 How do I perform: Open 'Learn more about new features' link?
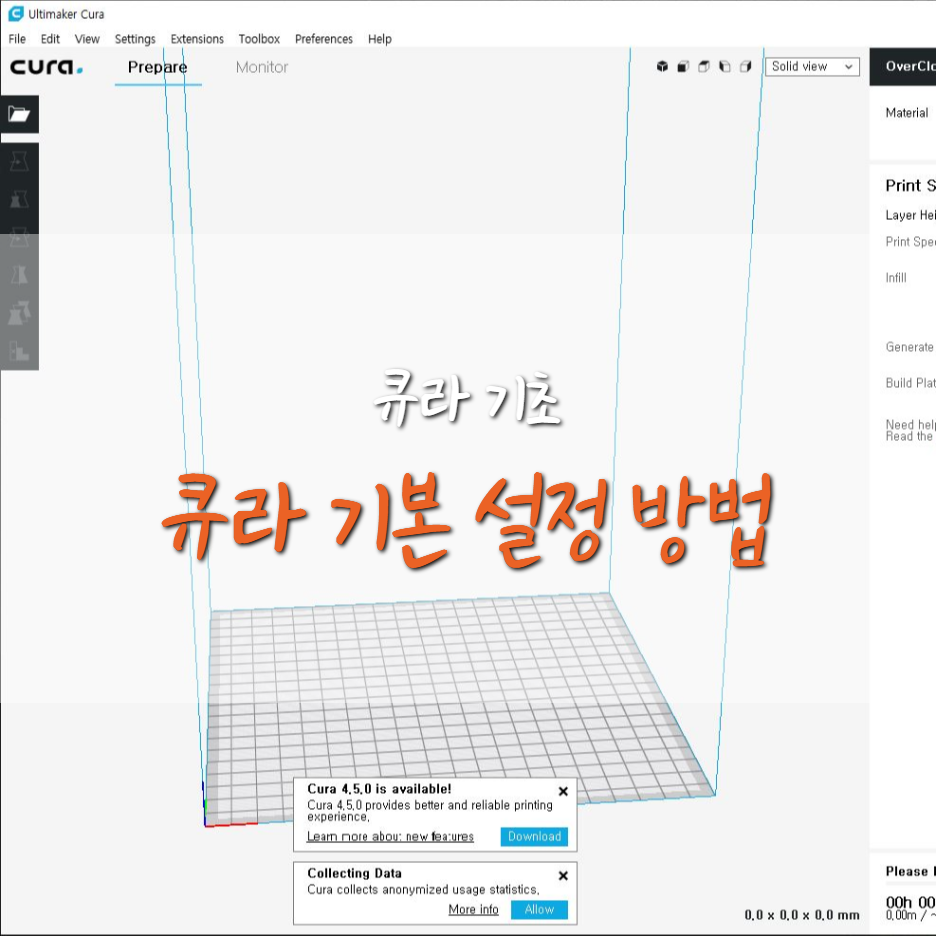(390, 836)
